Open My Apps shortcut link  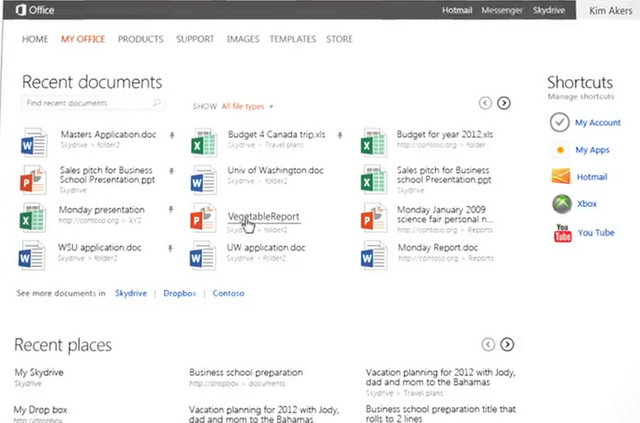pos(593,150)
